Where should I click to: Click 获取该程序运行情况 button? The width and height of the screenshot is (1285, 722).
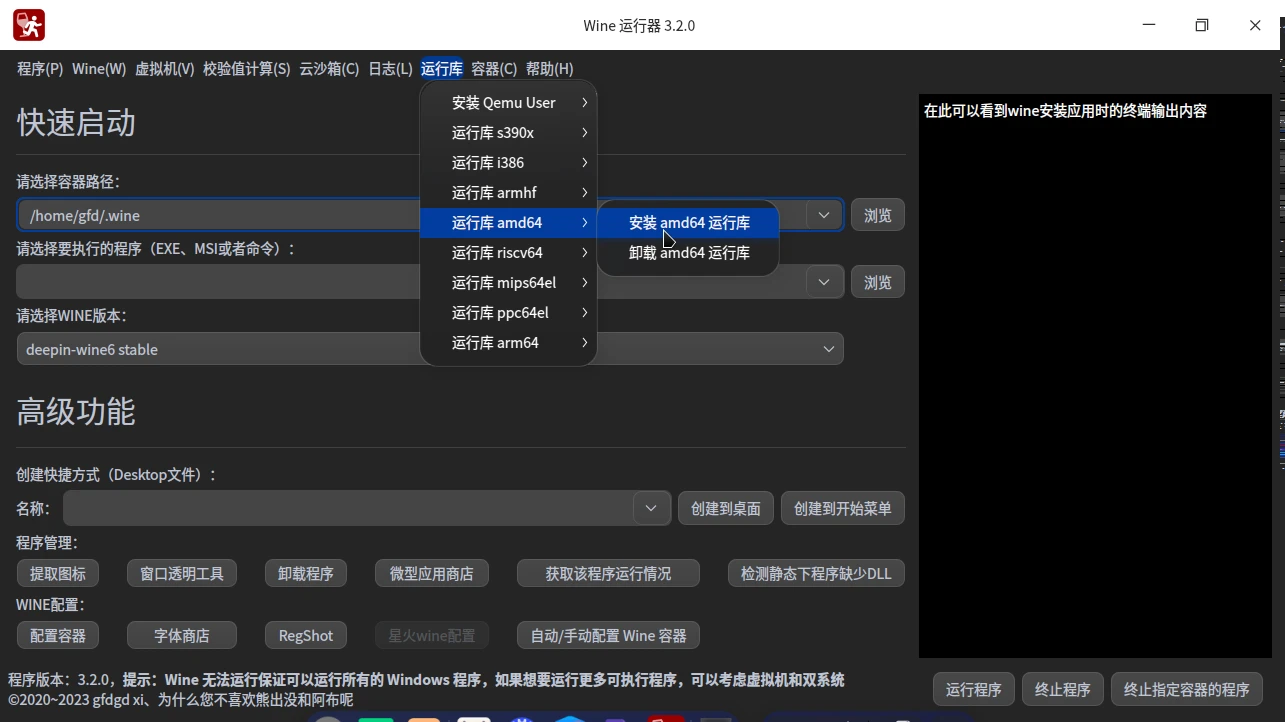pyautogui.click(x=608, y=573)
